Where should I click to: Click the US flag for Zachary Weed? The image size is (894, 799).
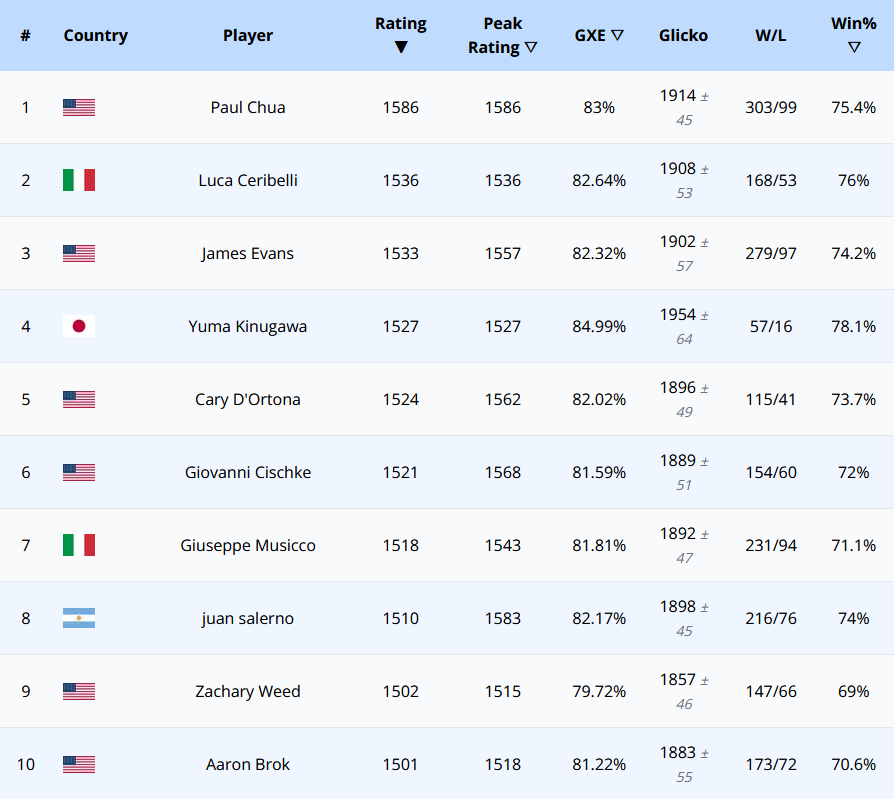[79, 691]
